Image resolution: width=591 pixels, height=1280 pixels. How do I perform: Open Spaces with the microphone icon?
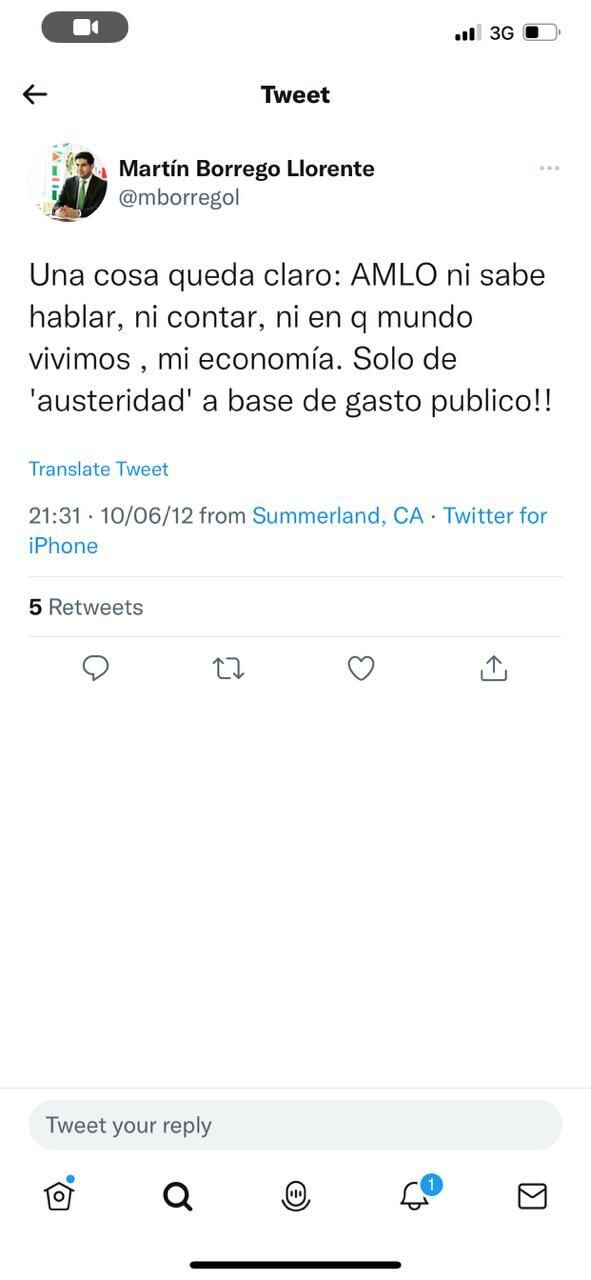click(x=295, y=1195)
